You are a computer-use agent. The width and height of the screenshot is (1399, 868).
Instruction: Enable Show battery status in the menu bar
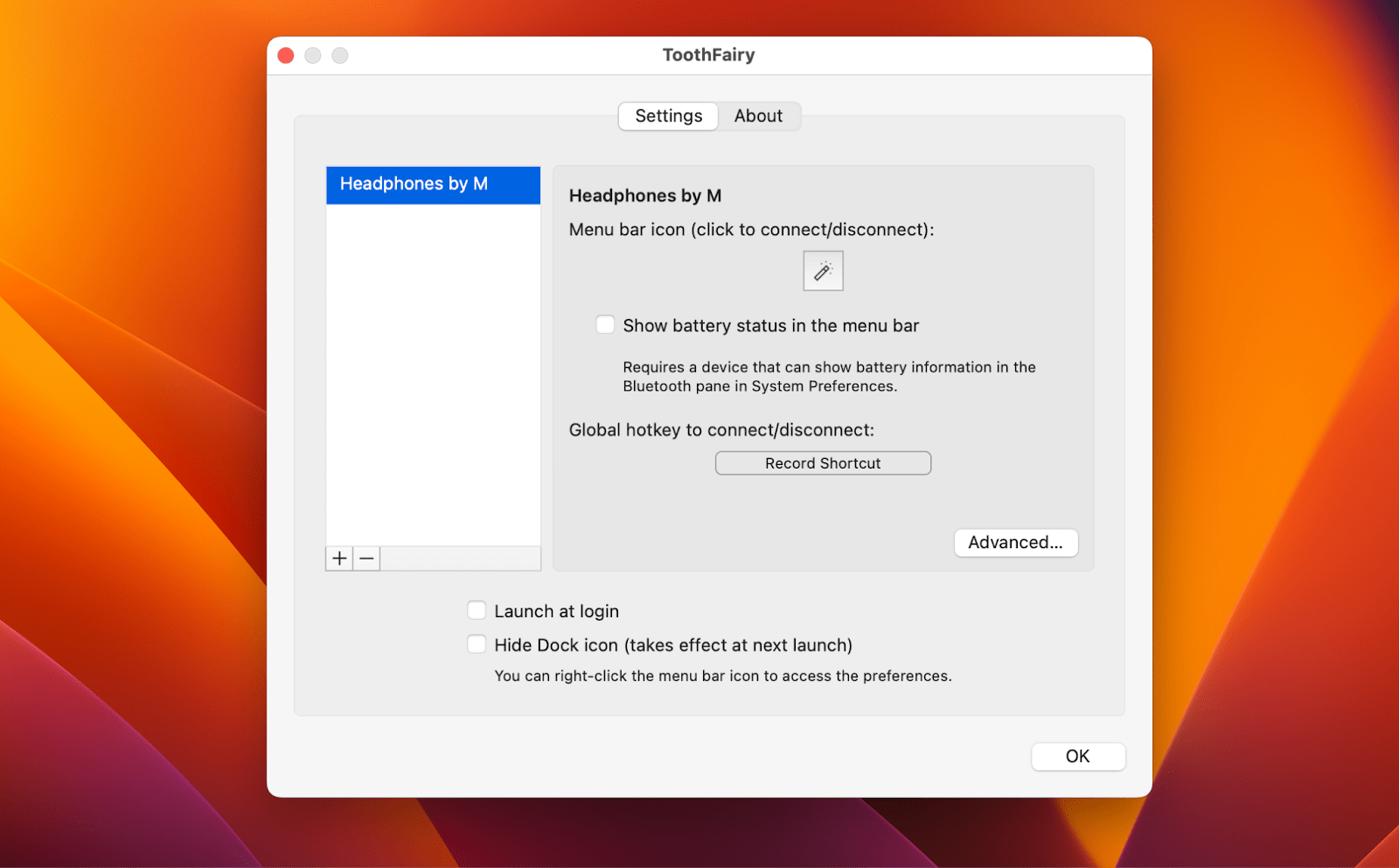605,324
